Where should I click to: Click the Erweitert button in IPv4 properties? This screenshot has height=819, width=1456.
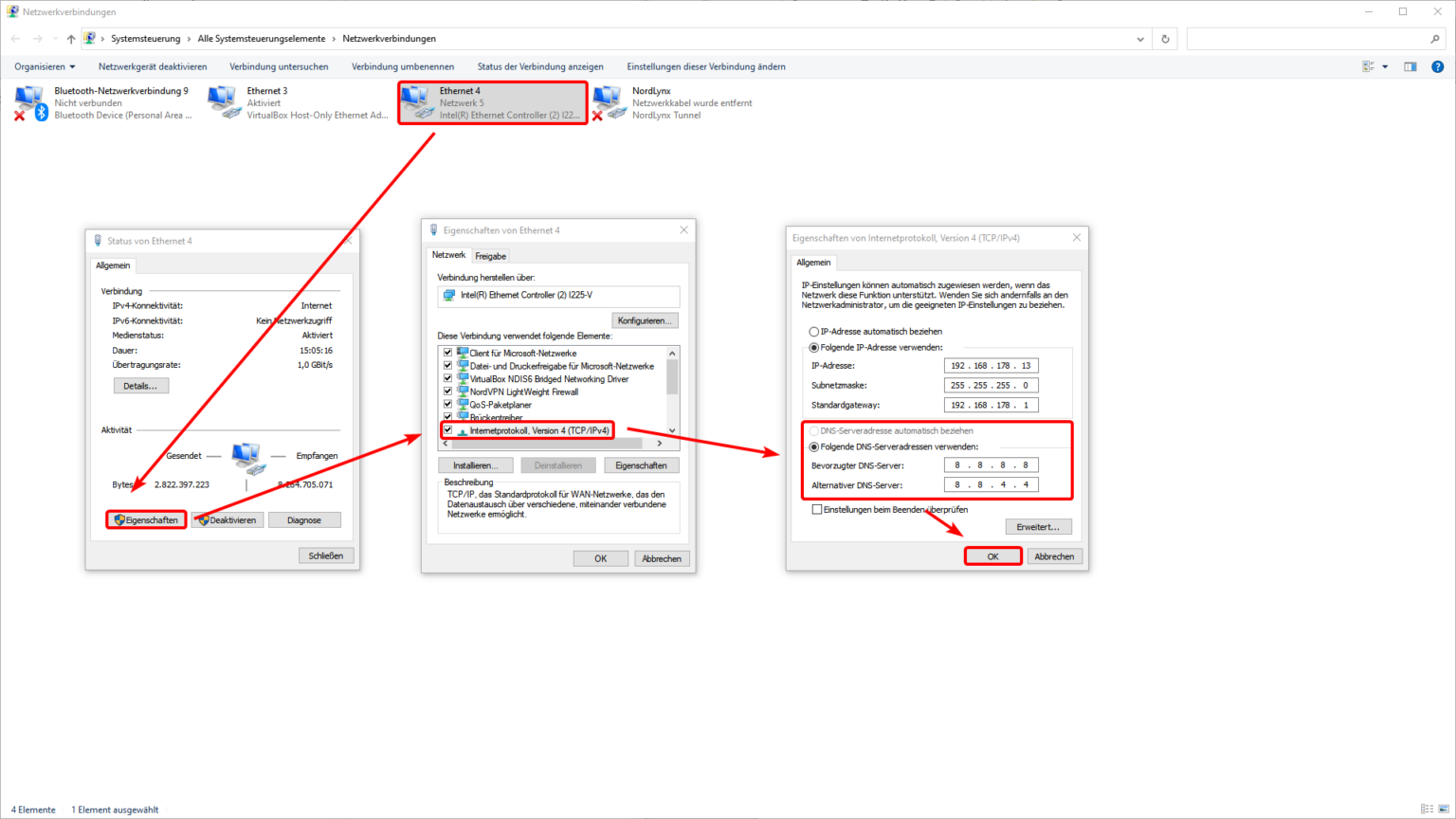pos(1038,527)
